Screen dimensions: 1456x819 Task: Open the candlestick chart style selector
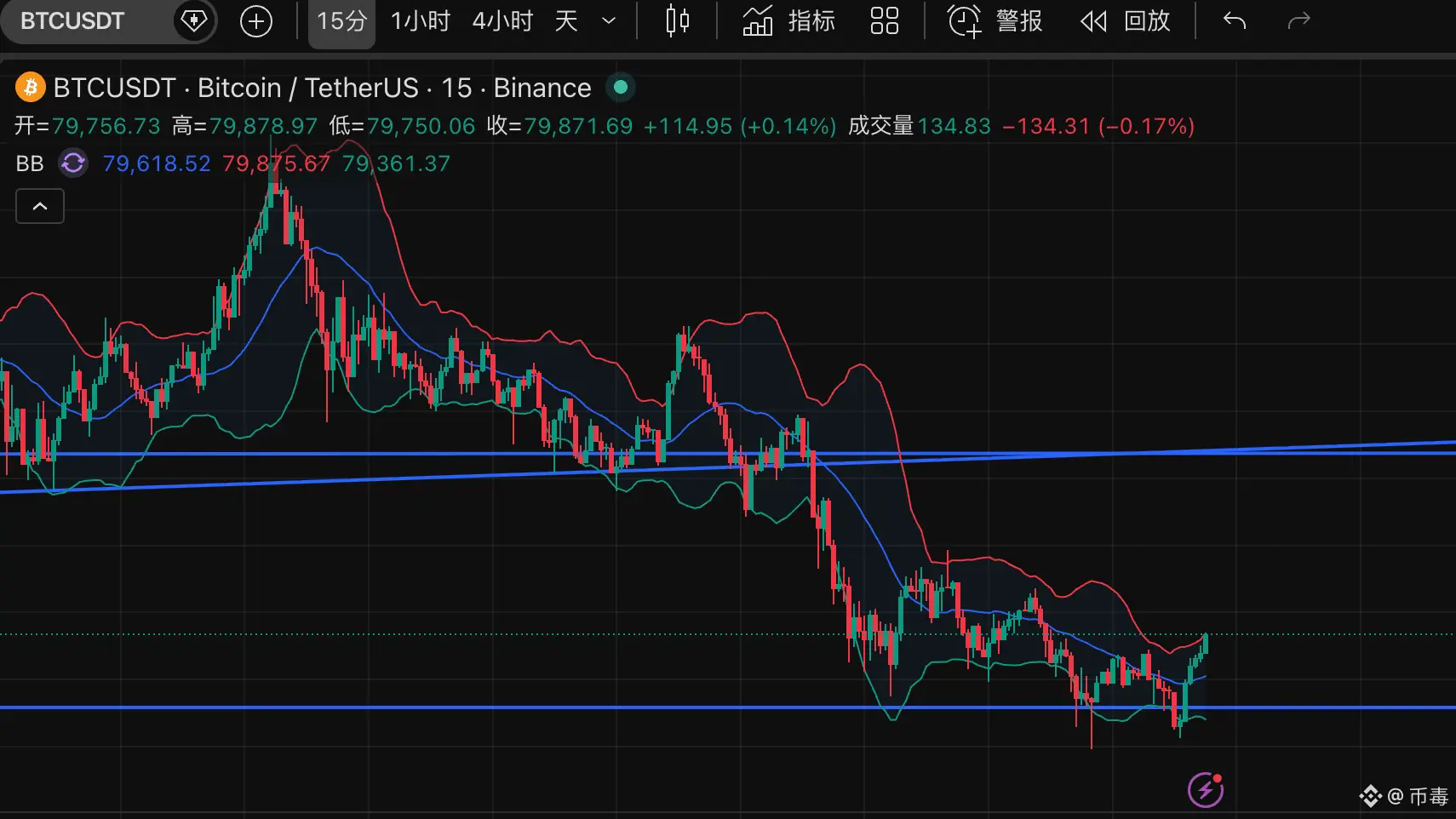click(677, 20)
